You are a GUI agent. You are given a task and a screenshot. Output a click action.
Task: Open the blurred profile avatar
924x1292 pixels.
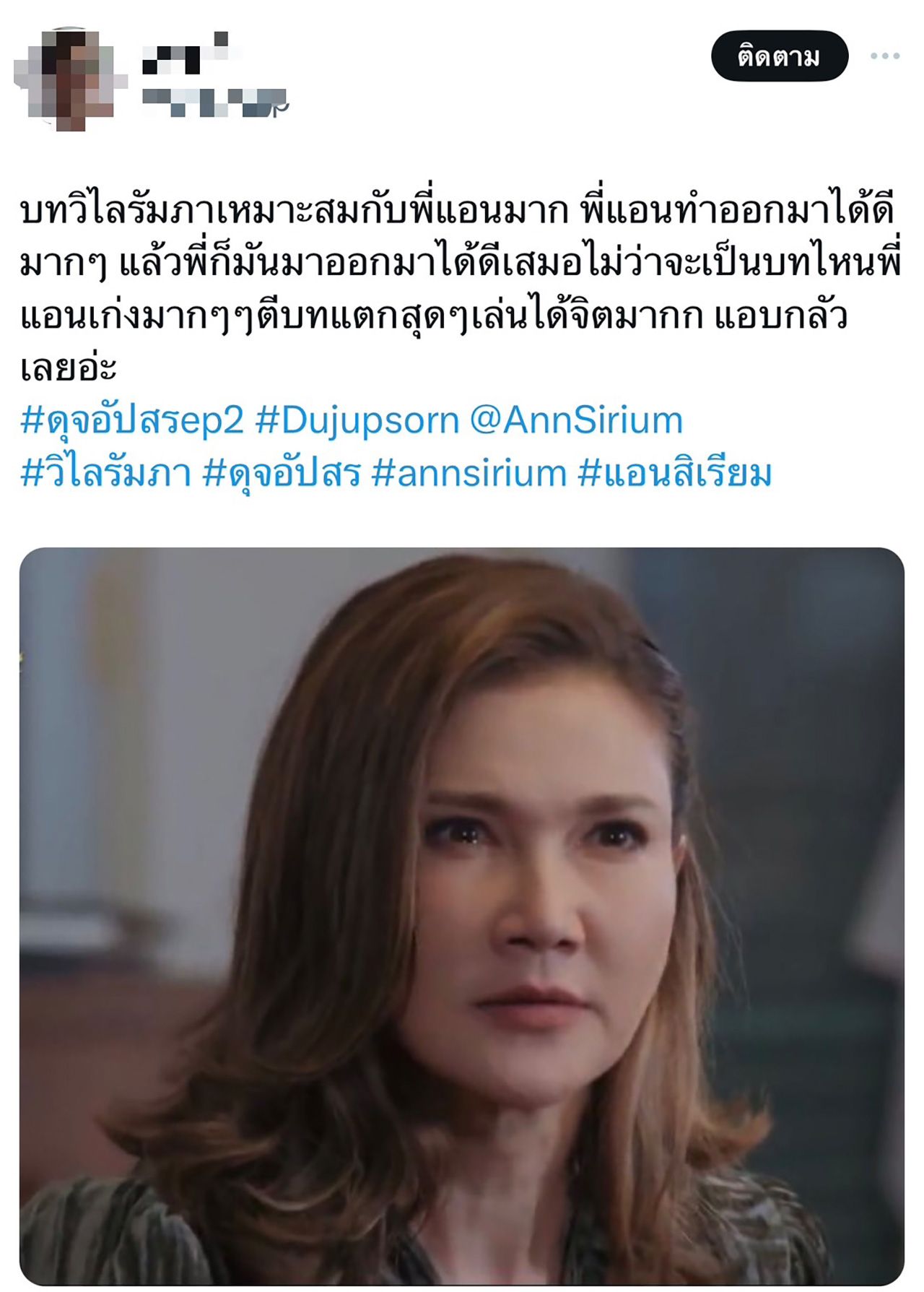[71, 79]
